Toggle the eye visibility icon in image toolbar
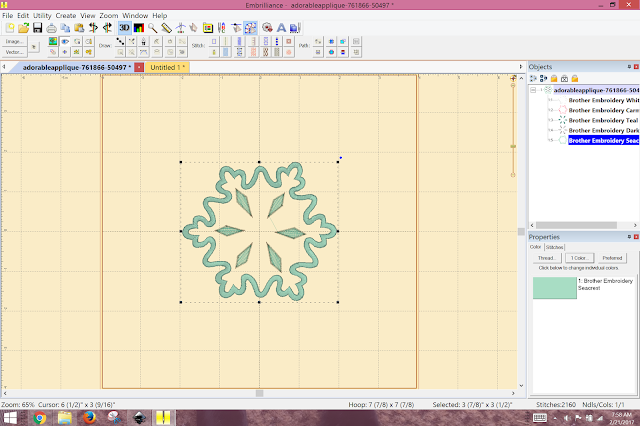 (65, 41)
